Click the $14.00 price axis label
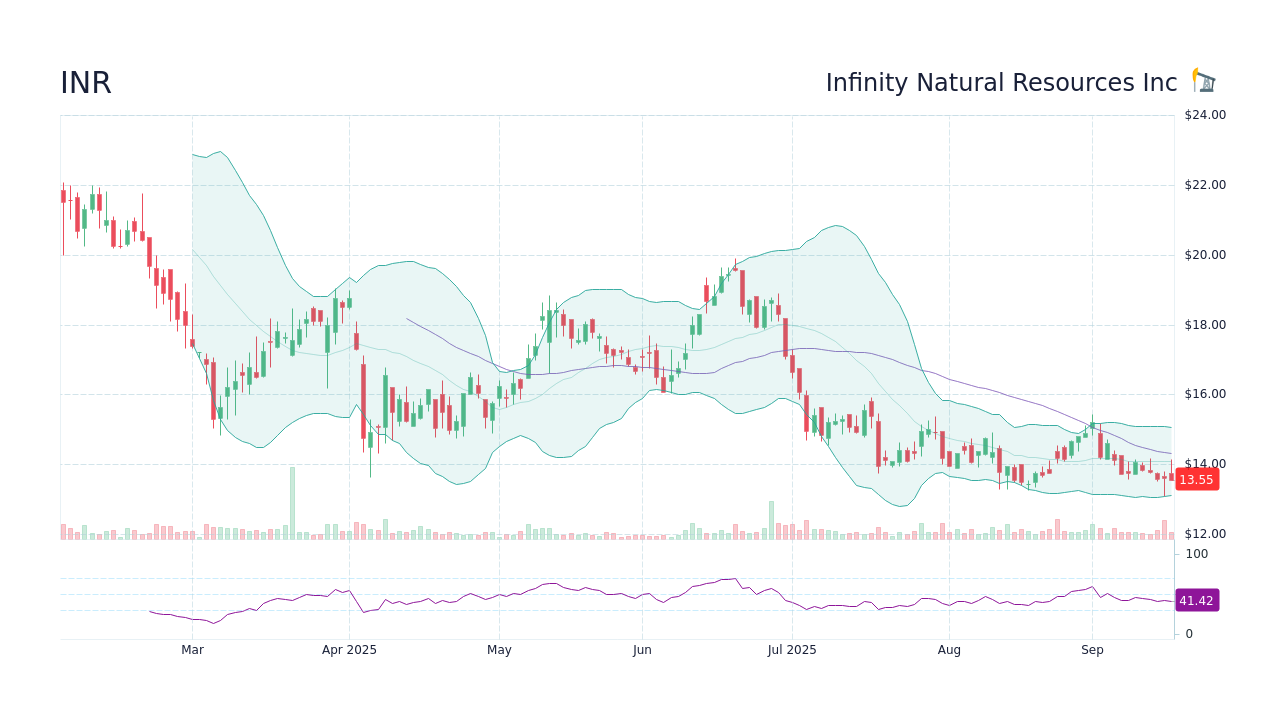 [x=1205, y=464]
